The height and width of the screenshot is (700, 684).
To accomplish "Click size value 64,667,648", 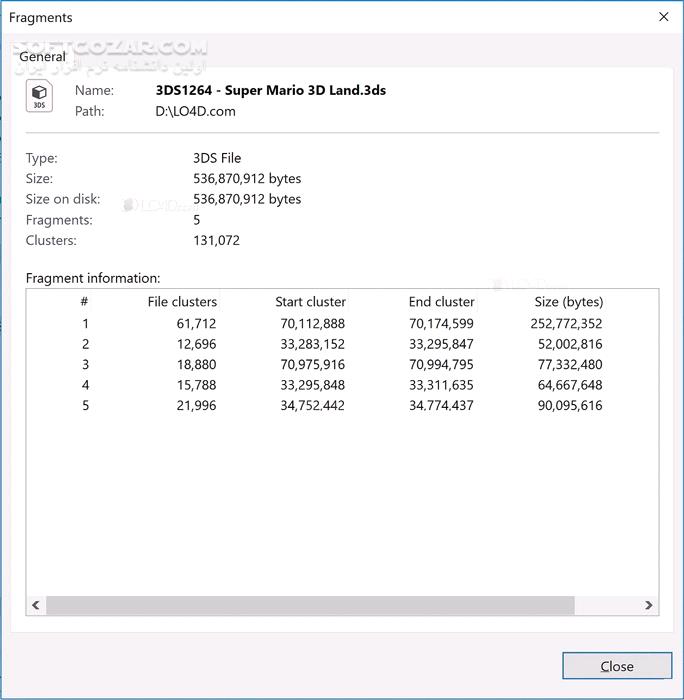I will point(570,385).
